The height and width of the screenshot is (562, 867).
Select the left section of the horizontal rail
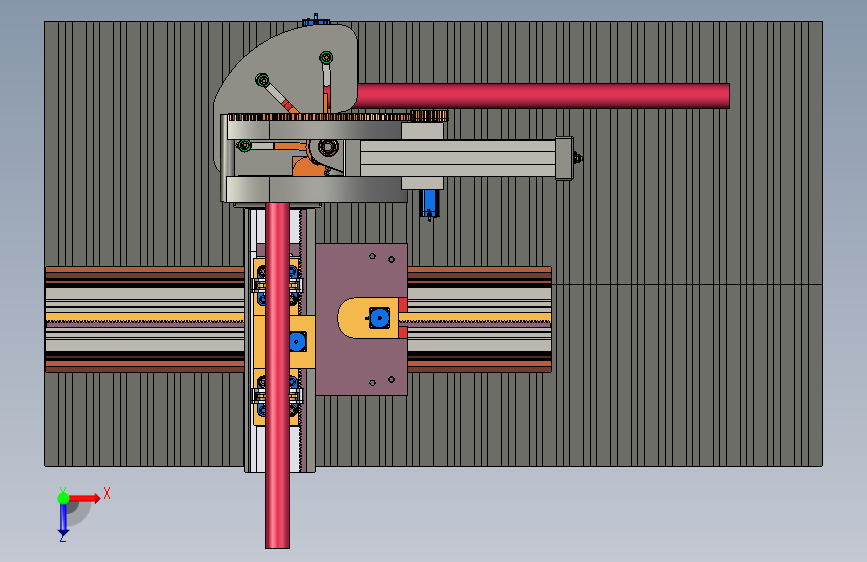pos(144,319)
